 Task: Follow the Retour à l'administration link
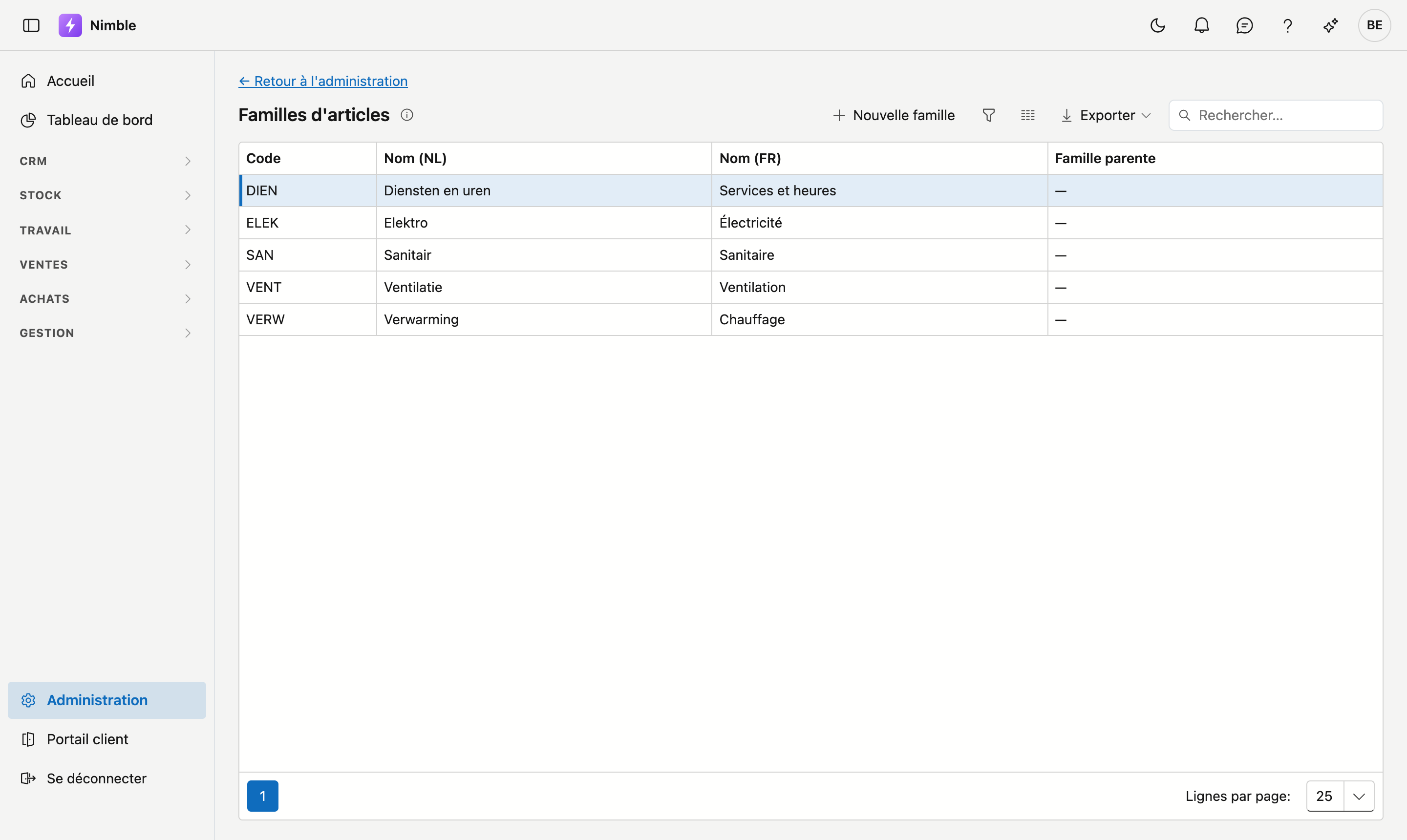(x=323, y=81)
